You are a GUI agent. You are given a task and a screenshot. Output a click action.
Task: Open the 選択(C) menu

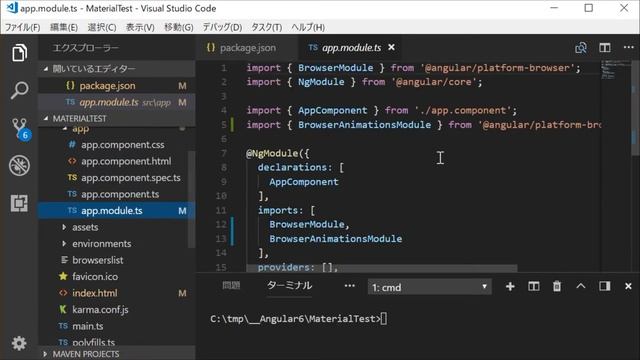(102, 27)
